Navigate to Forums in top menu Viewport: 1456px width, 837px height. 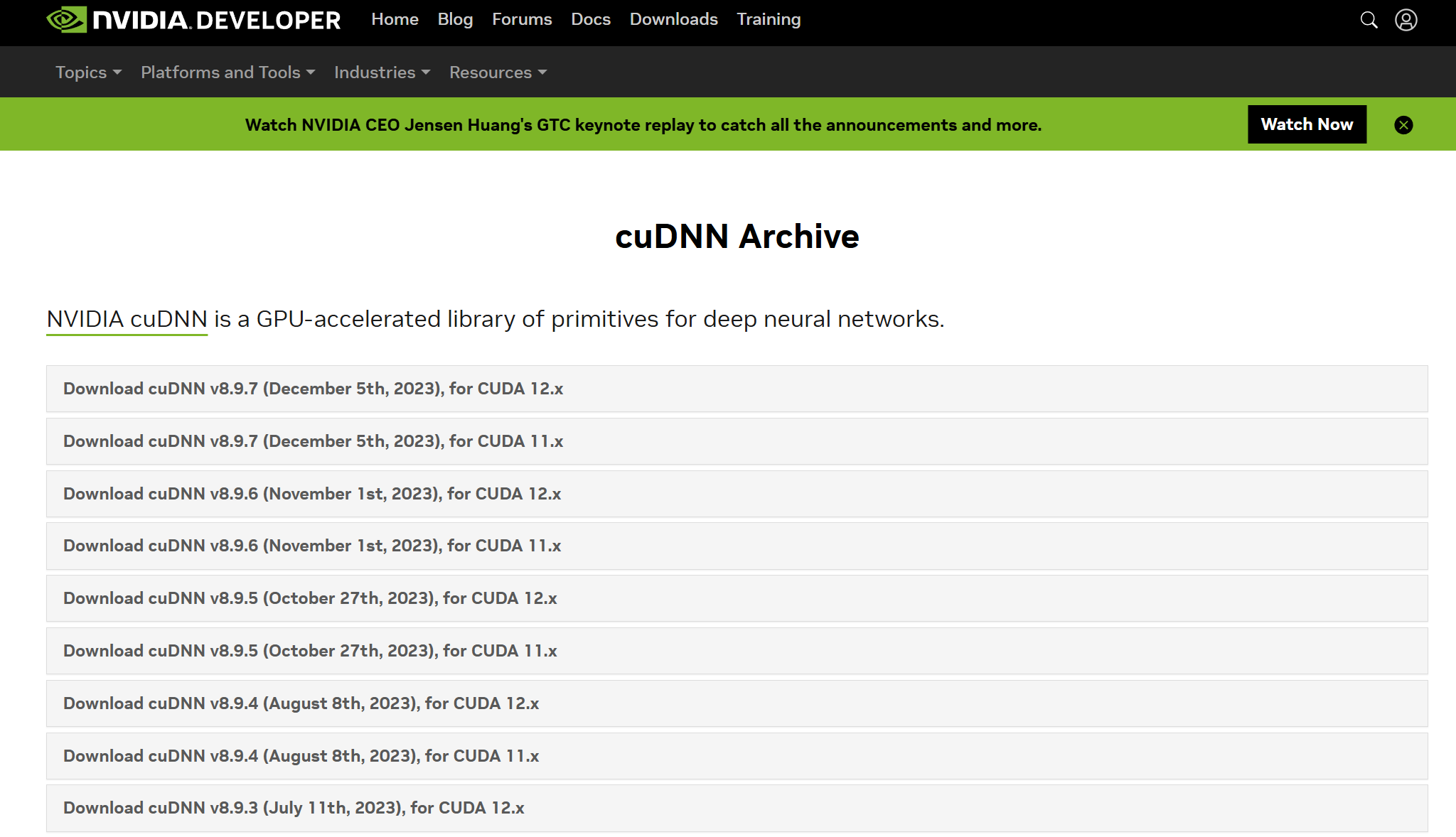coord(522,20)
